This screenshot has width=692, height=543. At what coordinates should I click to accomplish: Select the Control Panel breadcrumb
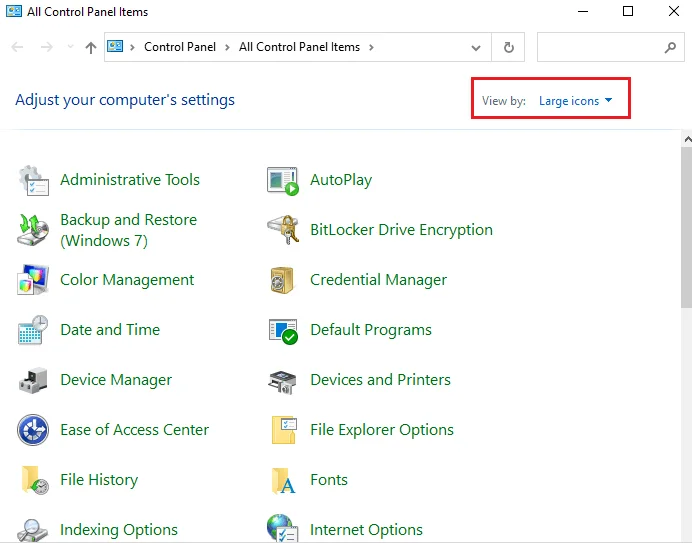pyautogui.click(x=180, y=47)
